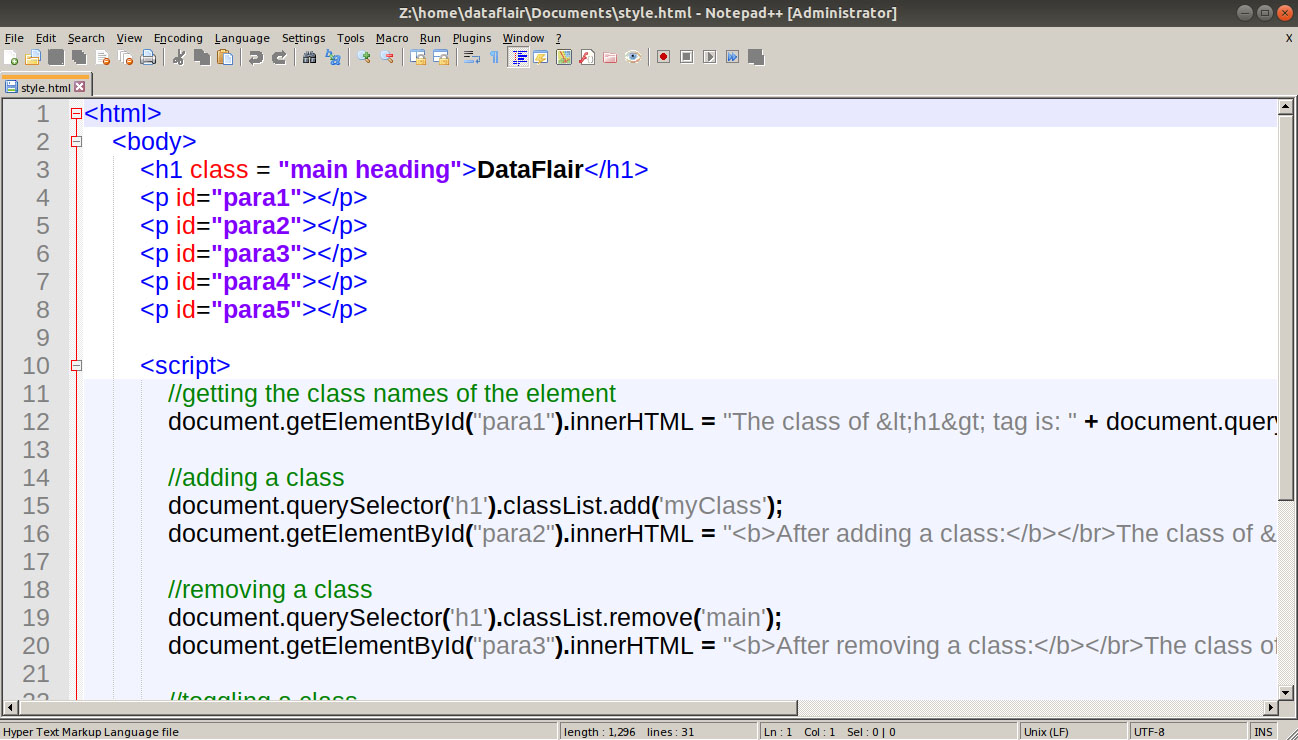Select the Print icon on the toolbar

pos(148,57)
